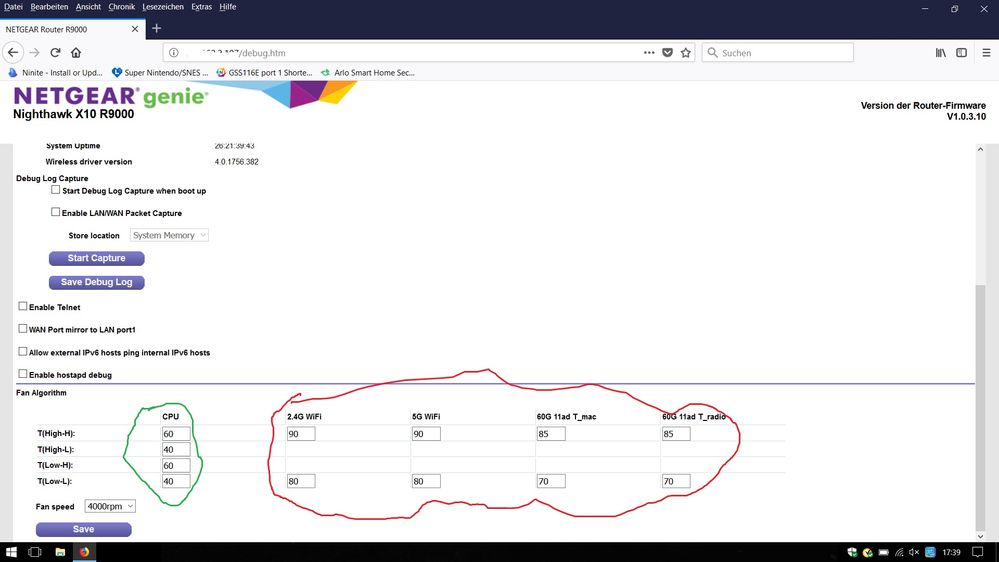
Task: Open Windows Defender shield tray icon
Action: [x=852, y=552]
